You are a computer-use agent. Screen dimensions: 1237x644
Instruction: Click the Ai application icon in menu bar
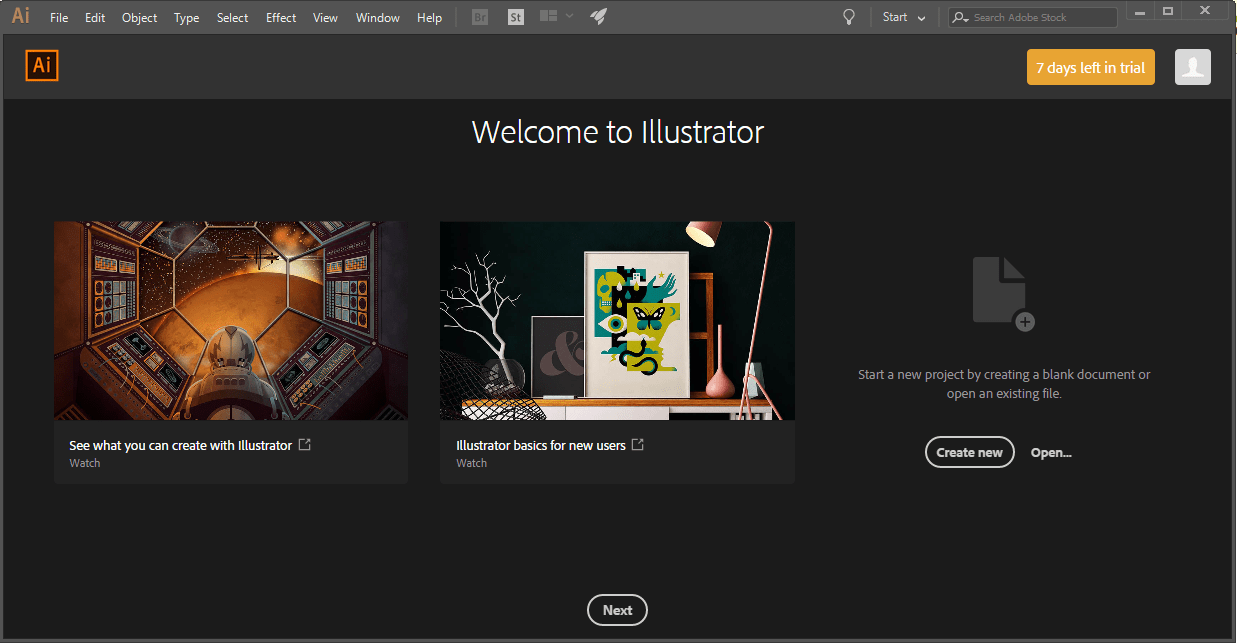click(20, 16)
